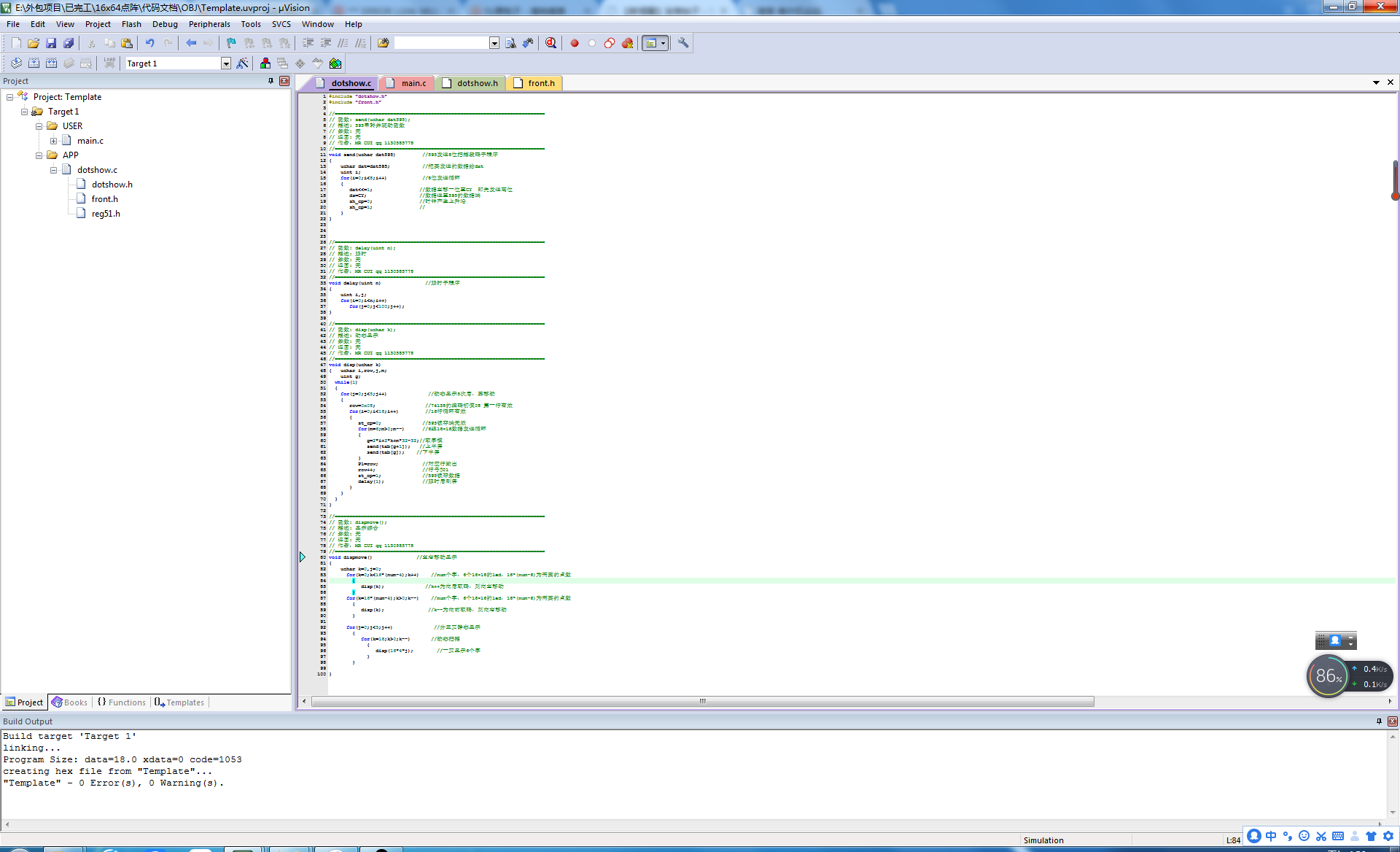Open the Project menu

98,24
